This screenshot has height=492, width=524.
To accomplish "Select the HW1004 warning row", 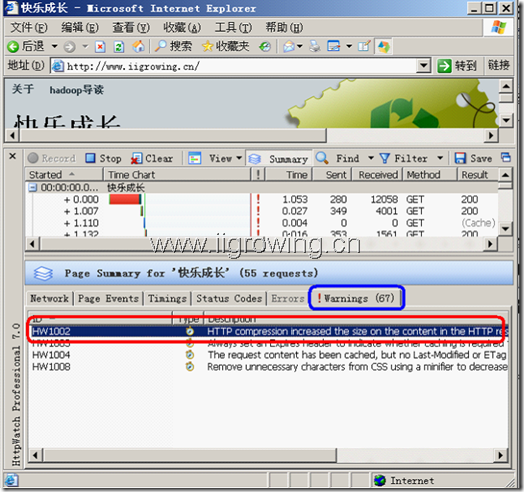I will tap(269, 355).
